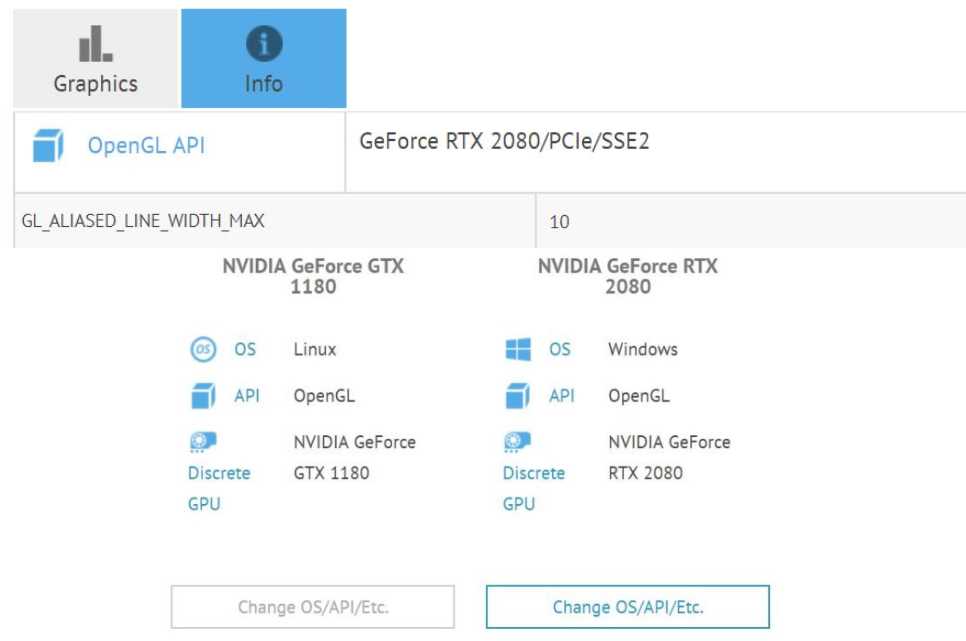Click NVIDIA GeForce GTX 1180 heading

[x=313, y=276]
